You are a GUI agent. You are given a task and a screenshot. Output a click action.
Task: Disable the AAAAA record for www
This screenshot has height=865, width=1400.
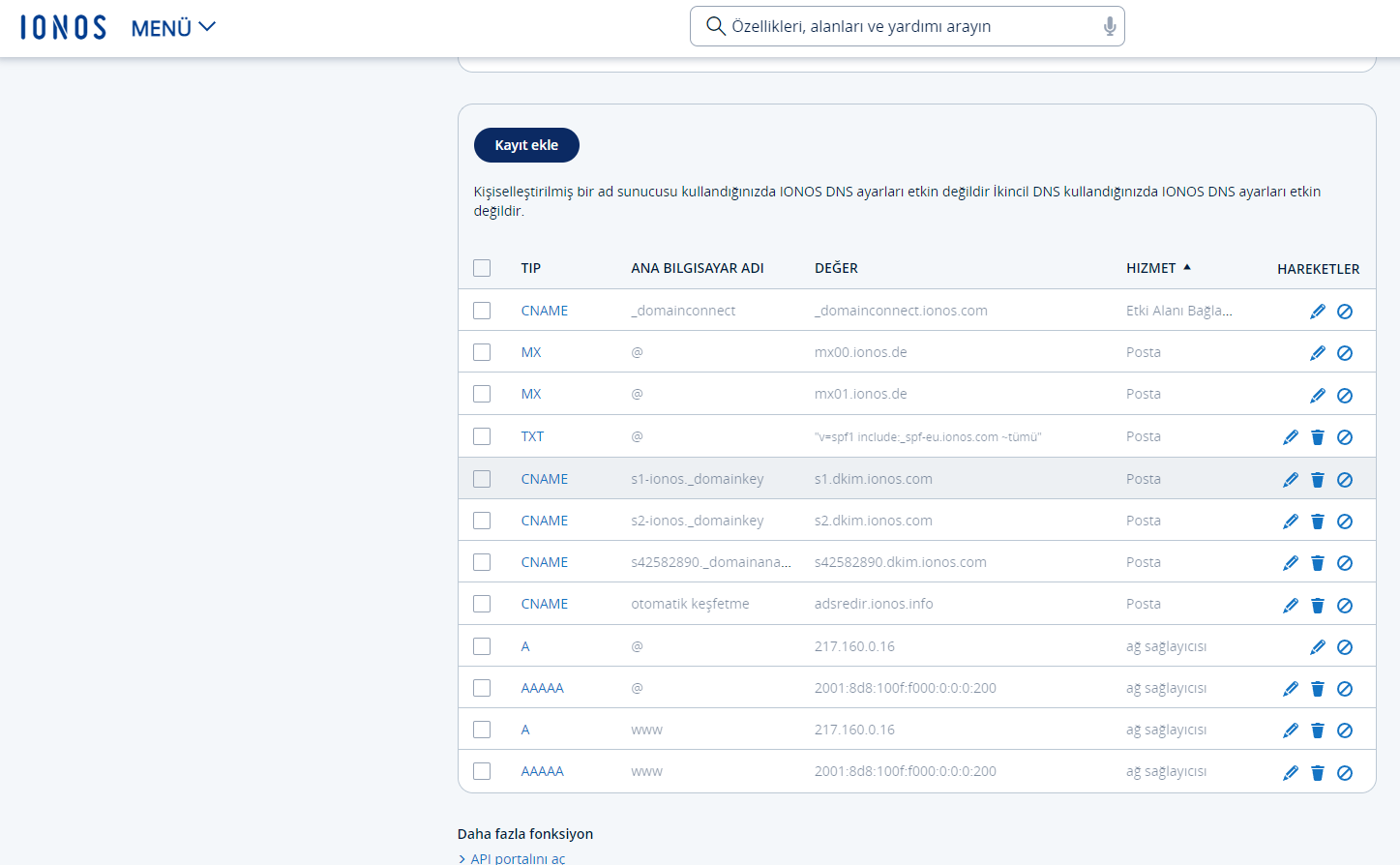click(x=1345, y=772)
